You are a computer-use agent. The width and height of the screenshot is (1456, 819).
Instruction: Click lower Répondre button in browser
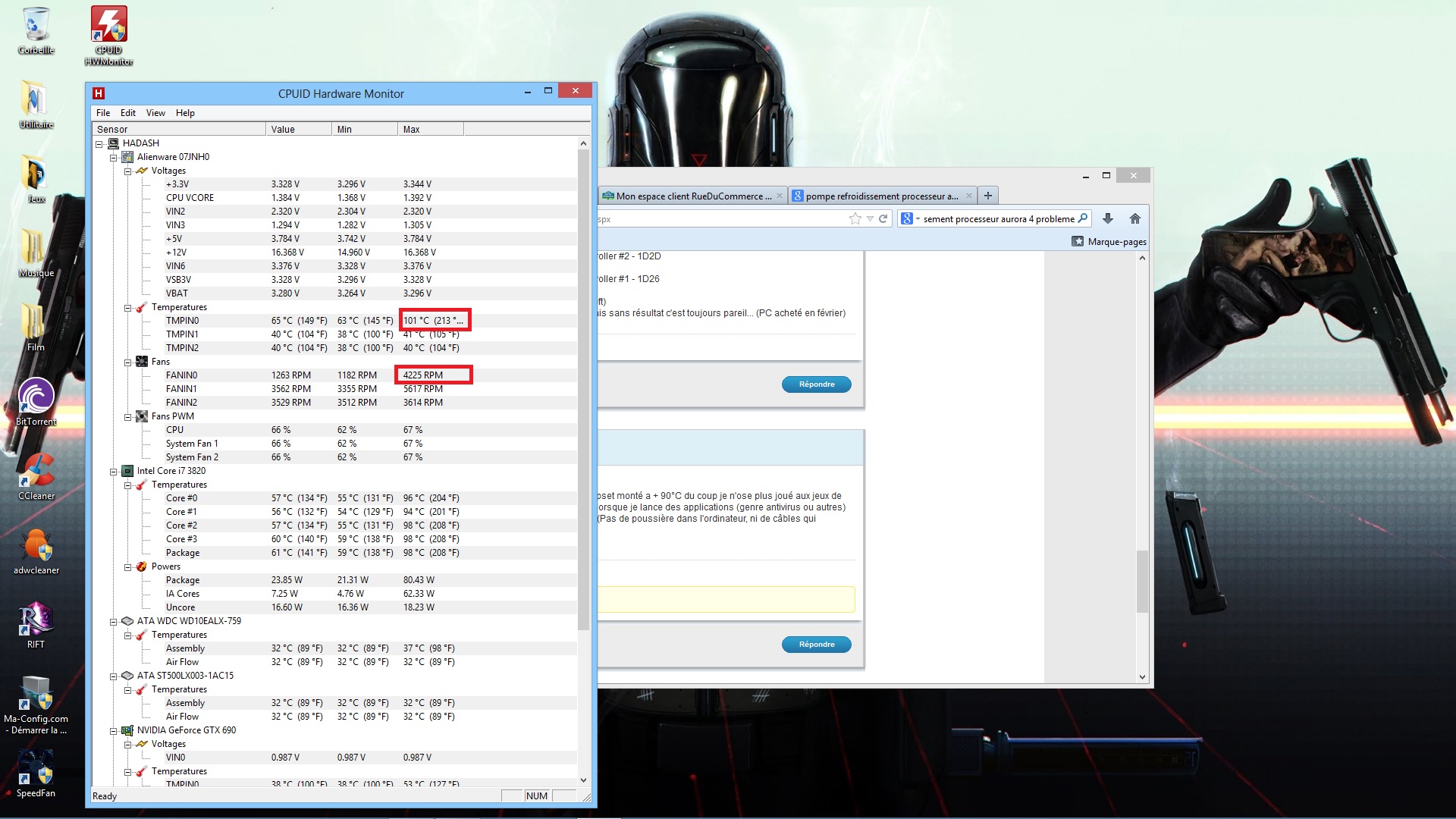(x=816, y=645)
